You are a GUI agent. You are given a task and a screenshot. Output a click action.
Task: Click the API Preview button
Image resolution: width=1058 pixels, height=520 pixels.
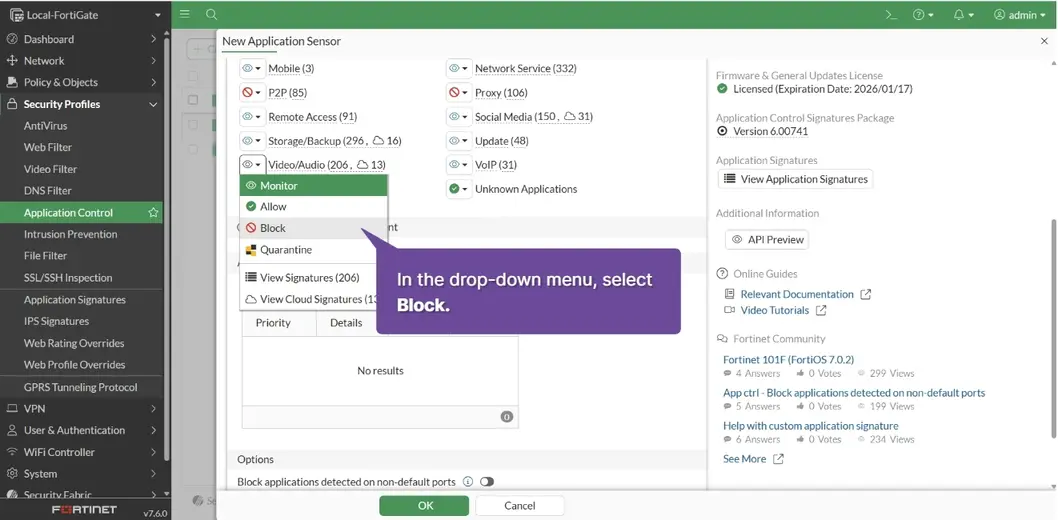tap(767, 239)
